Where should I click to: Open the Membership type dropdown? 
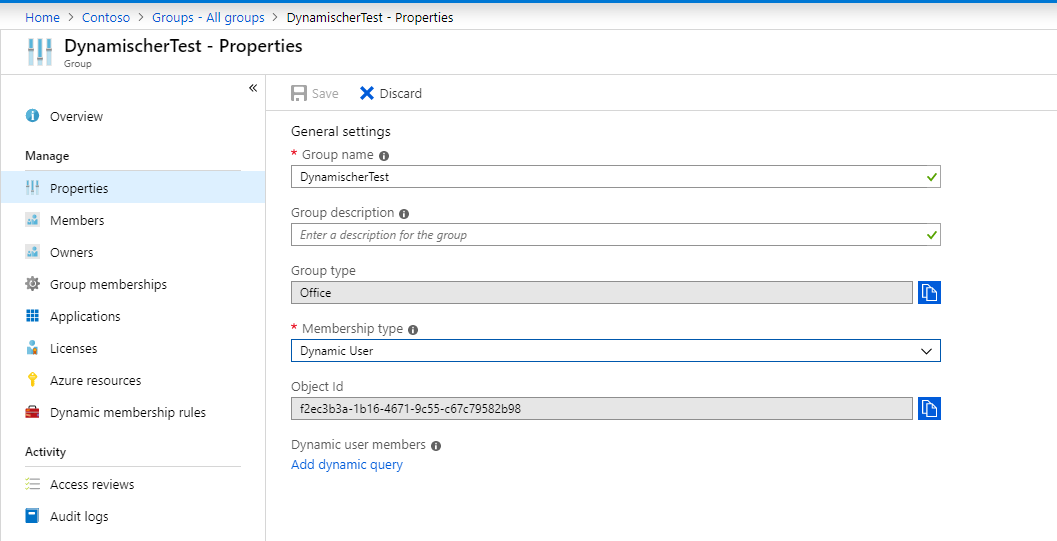(x=615, y=350)
